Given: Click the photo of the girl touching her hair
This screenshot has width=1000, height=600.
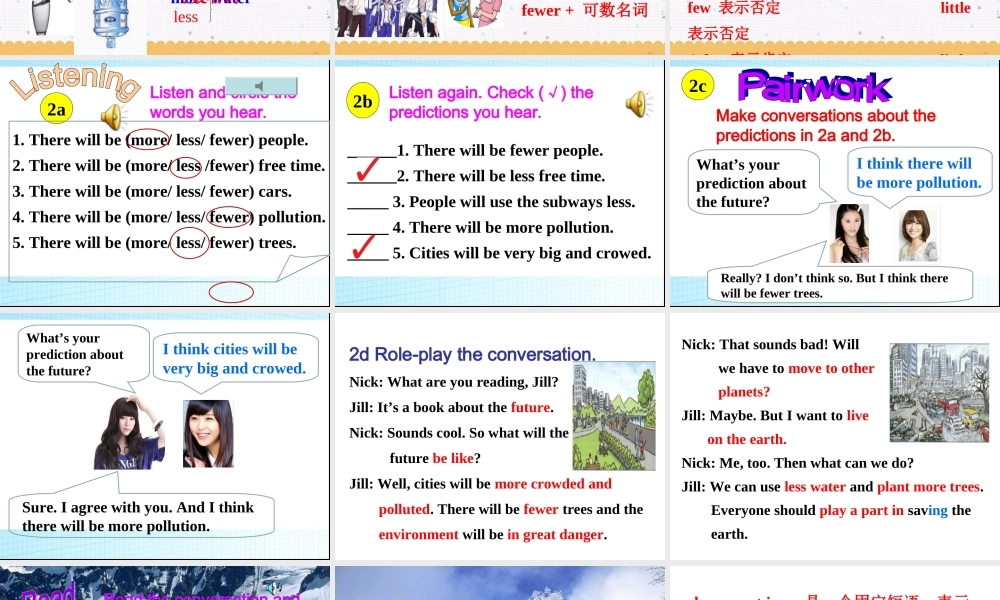Looking at the screenshot, I should click(x=129, y=433).
